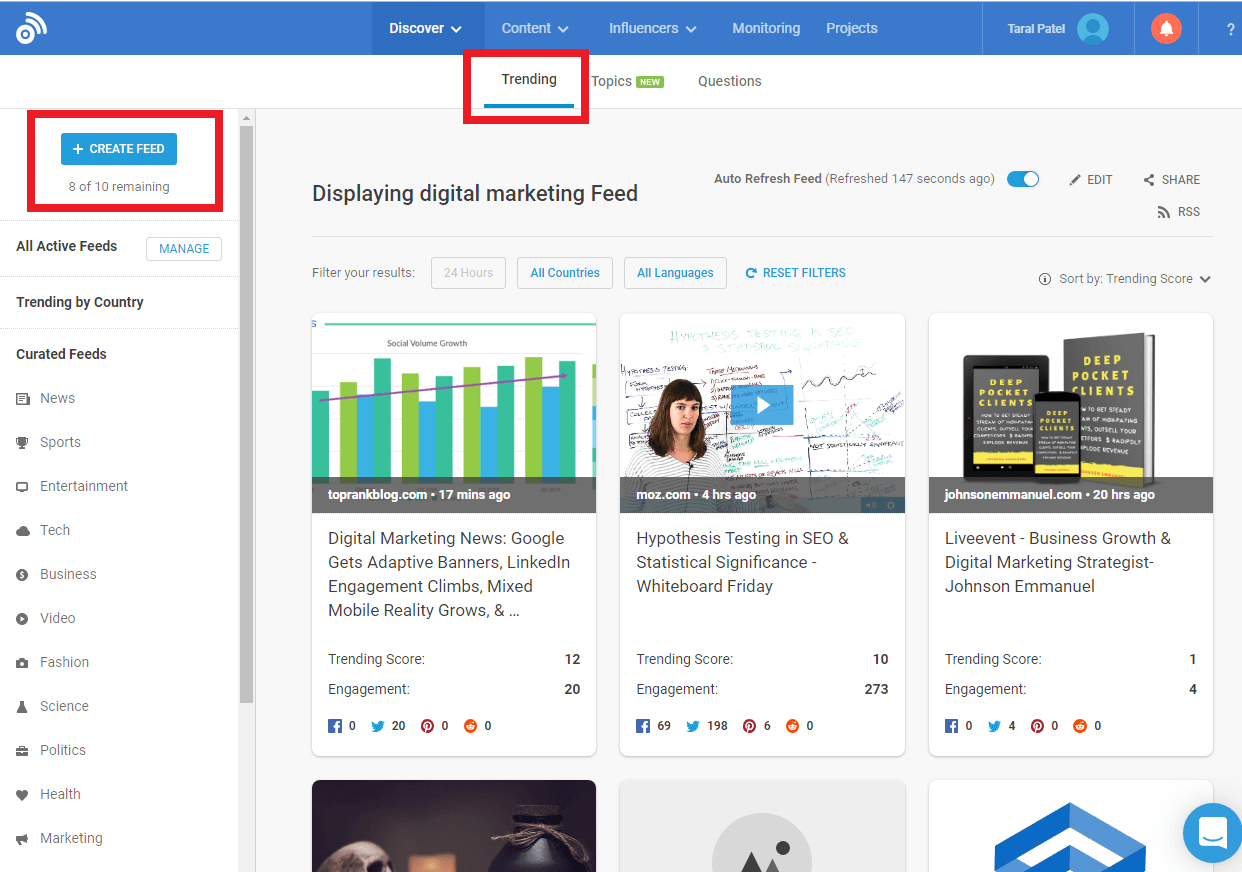Open the notifications bell

click(1166, 27)
